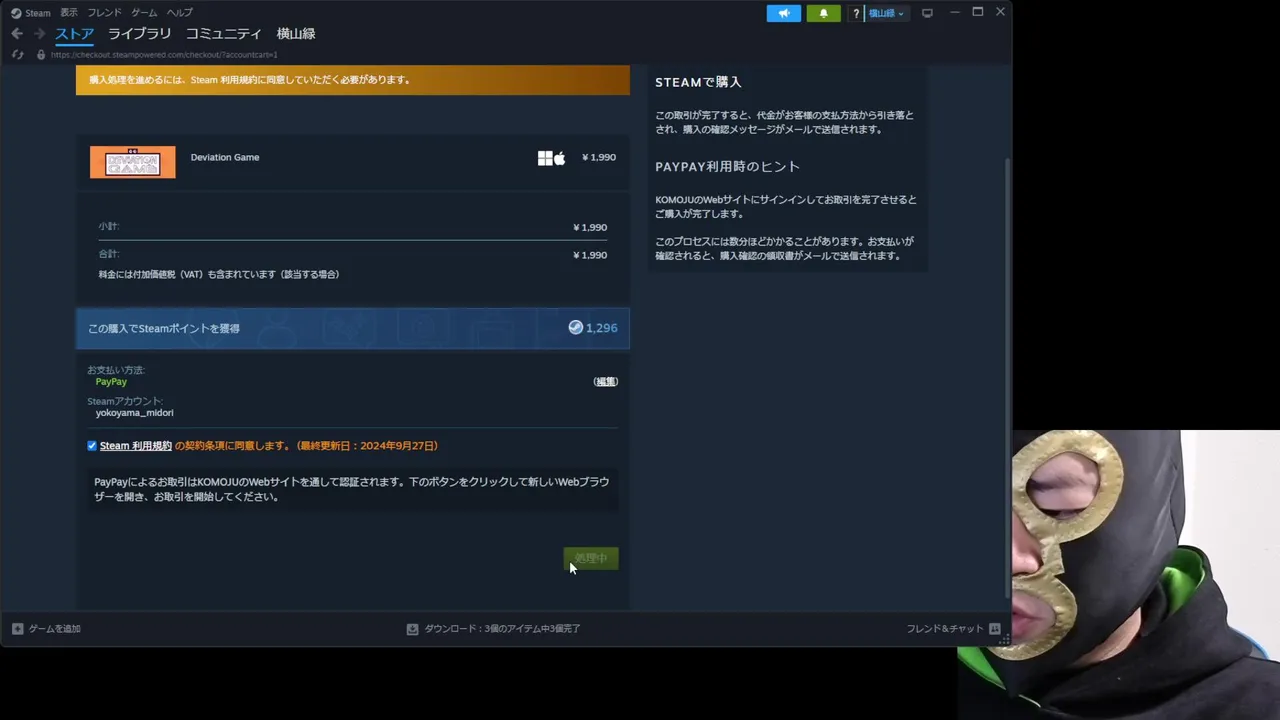Click the 小計 subtotal ¥1,990 amount
This screenshot has height=720, width=1280.
(x=590, y=227)
